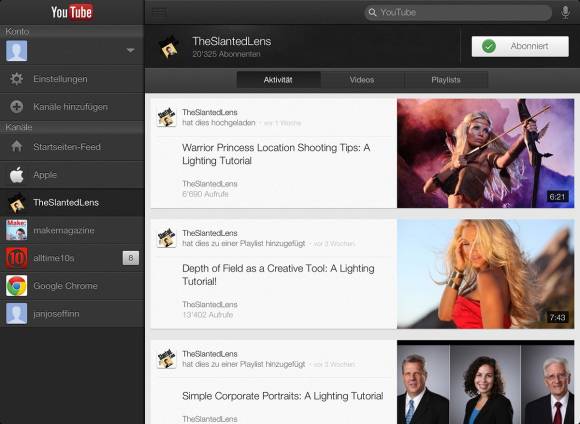
Task: Open the Startseiten-Feed home icon
Action: coord(16,147)
